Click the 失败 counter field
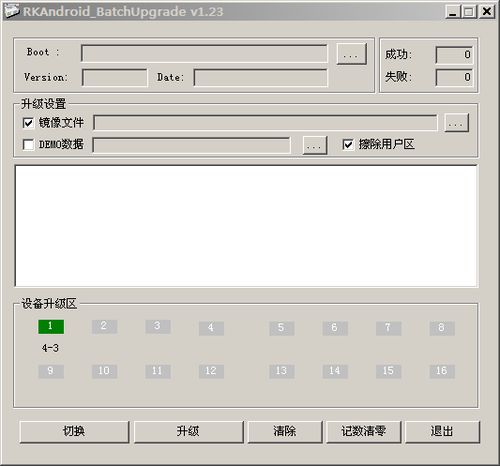 454,77
